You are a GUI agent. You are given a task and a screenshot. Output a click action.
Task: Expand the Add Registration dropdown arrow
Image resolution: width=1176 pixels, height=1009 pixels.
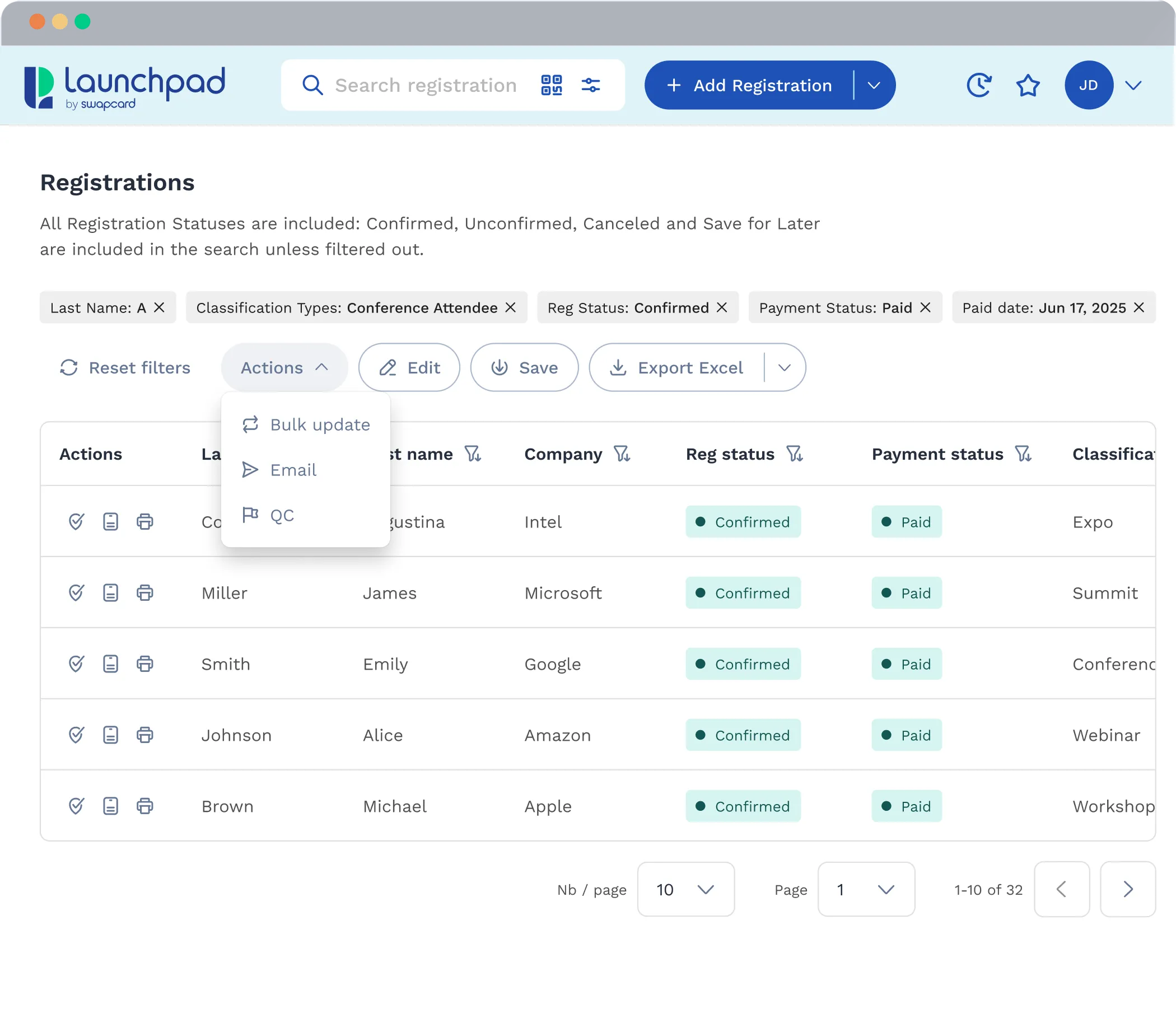(x=874, y=85)
